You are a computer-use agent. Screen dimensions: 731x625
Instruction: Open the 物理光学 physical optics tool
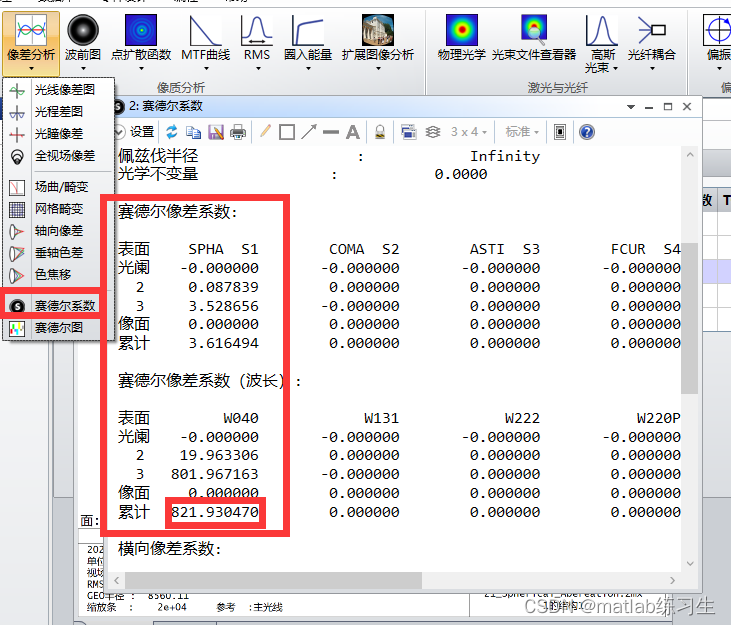[462, 38]
